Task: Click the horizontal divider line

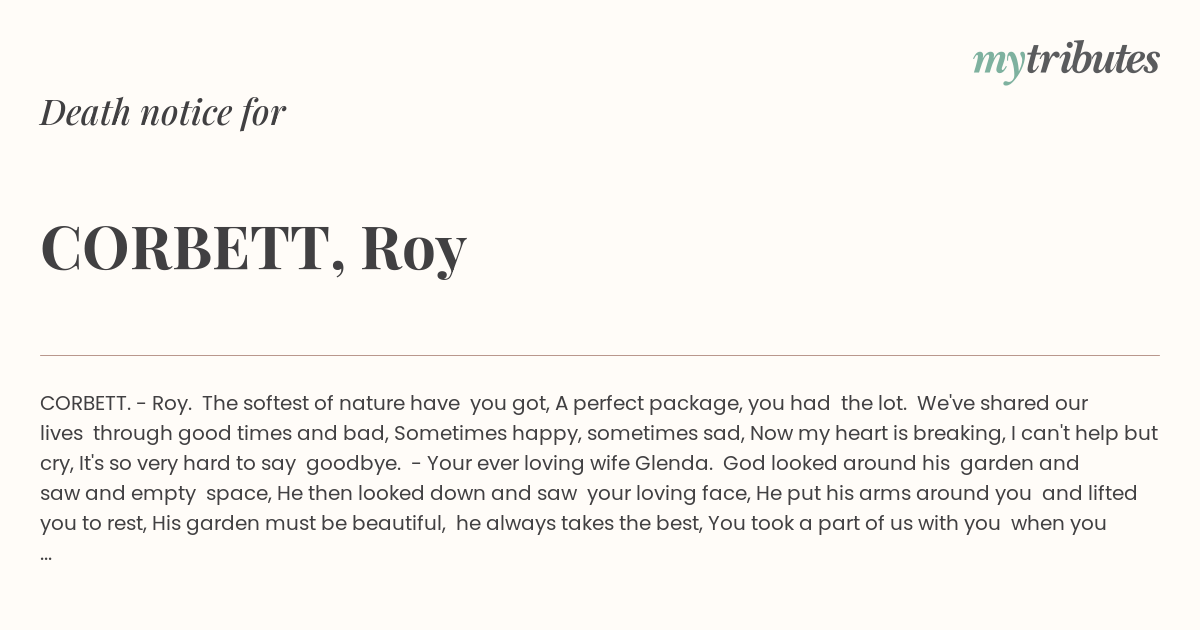Action: [600, 355]
